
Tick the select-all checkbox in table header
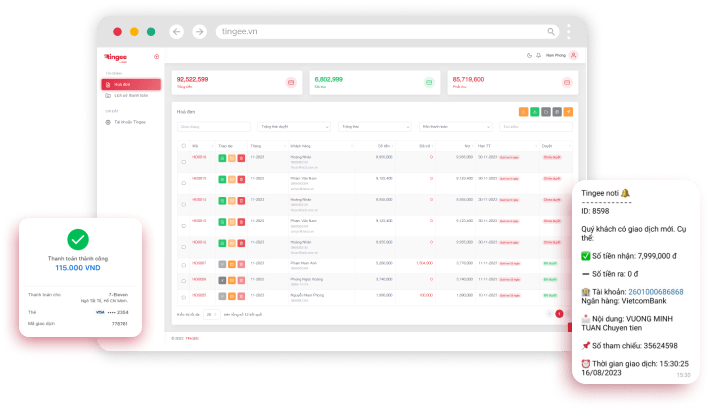(x=183, y=146)
